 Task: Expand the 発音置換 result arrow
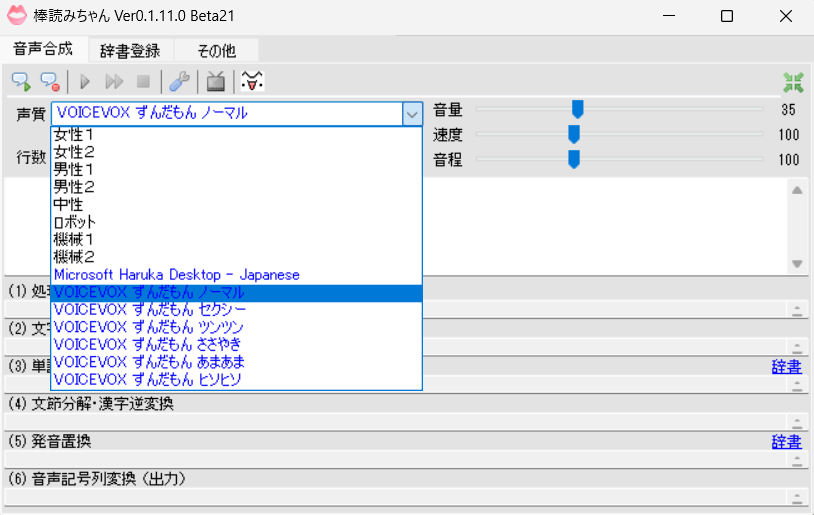click(x=797, y=460)
